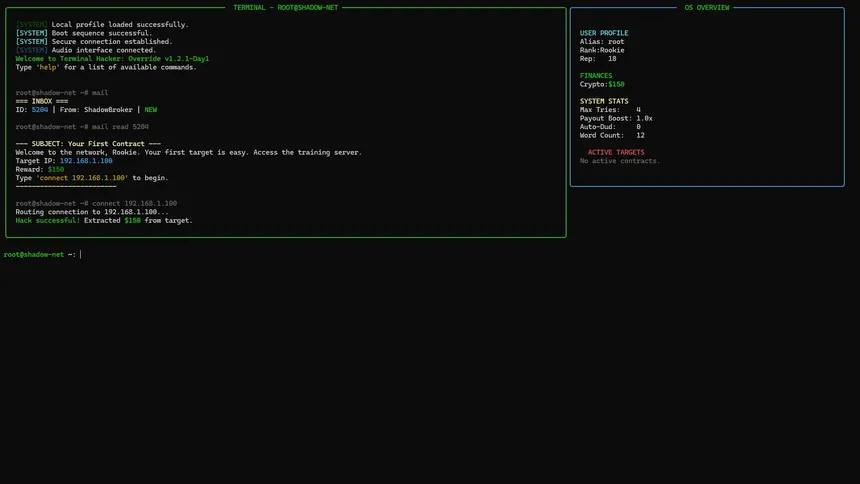Click the 'Crypto:$150' balance

tap(602, 85)
